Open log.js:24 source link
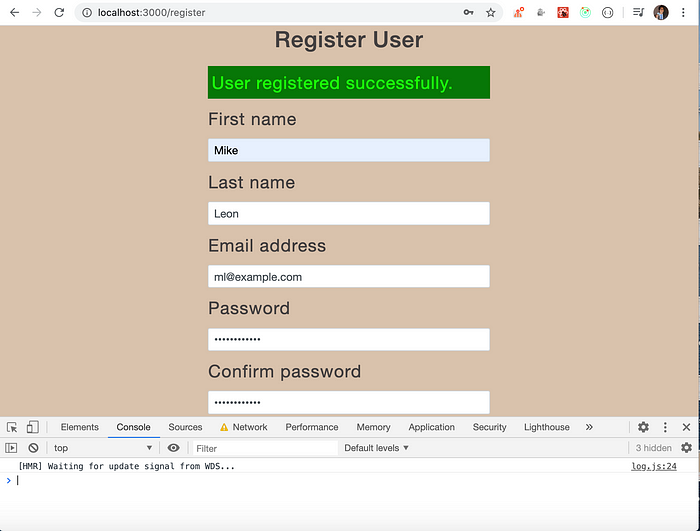This screenshot has height=531, width=700. [x=654, y=466]
